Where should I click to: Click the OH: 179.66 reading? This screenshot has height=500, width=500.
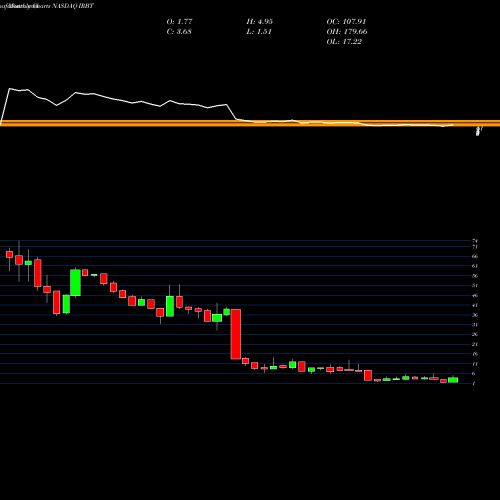click(x=347, y=32)
